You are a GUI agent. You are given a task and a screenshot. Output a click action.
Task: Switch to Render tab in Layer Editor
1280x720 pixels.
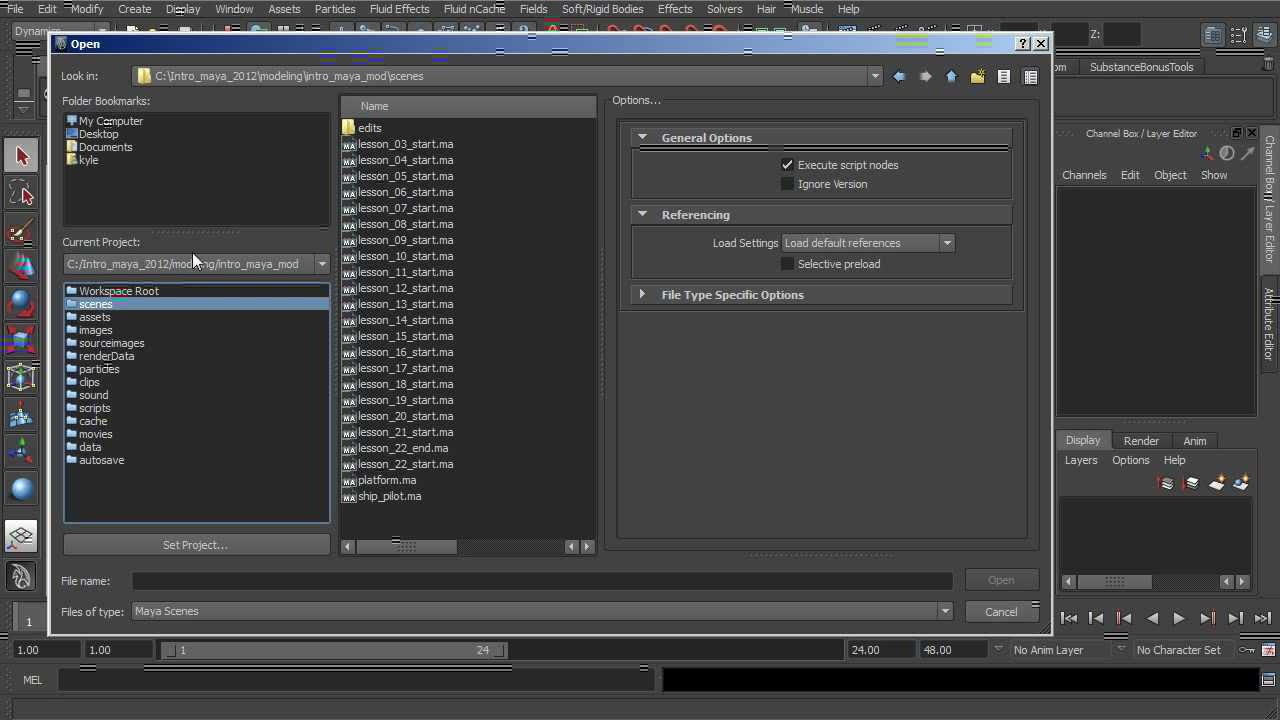1141,441
